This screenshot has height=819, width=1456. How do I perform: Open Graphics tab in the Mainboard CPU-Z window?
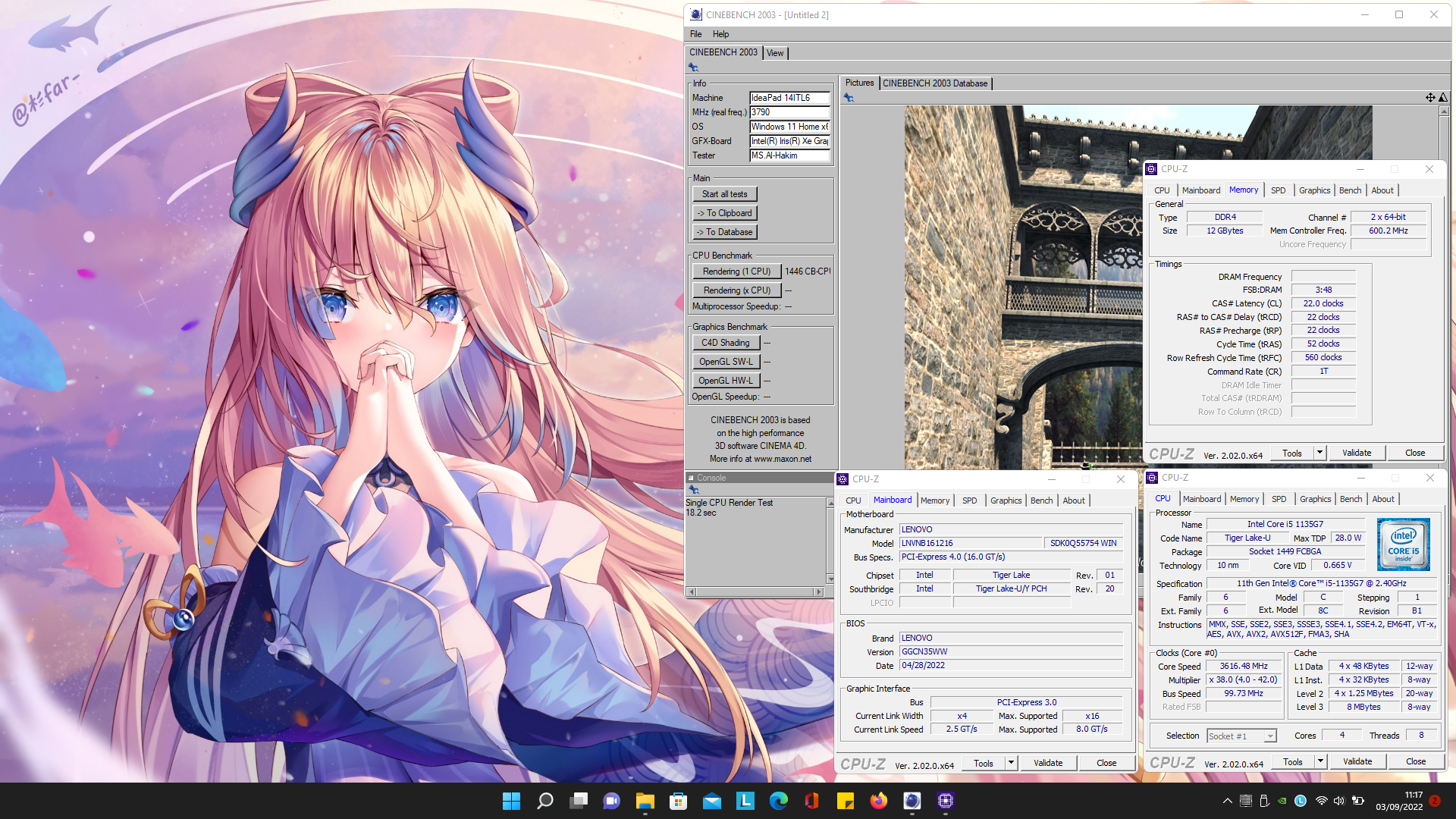point(1006,500)
